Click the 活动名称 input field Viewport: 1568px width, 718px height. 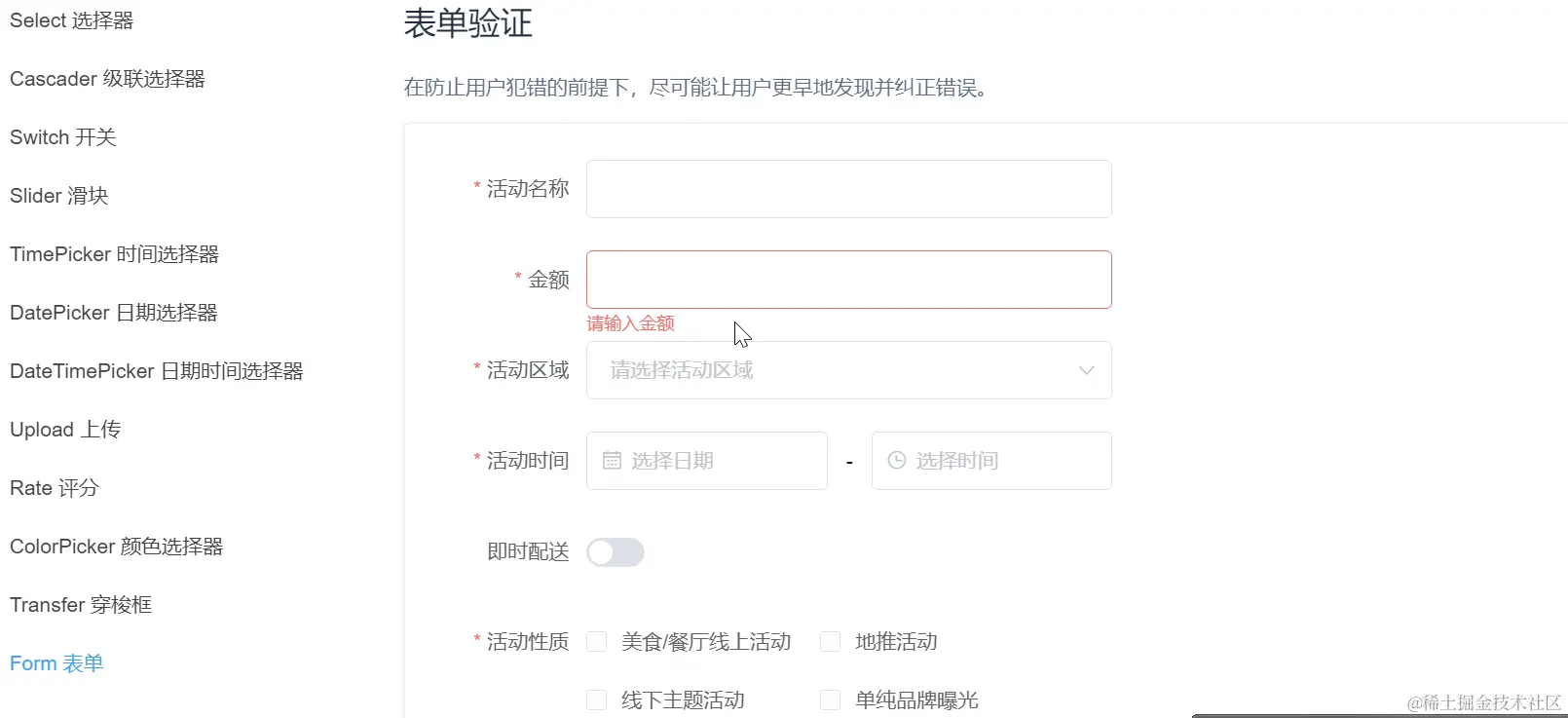pyautogui.click(x=847, y=188)
